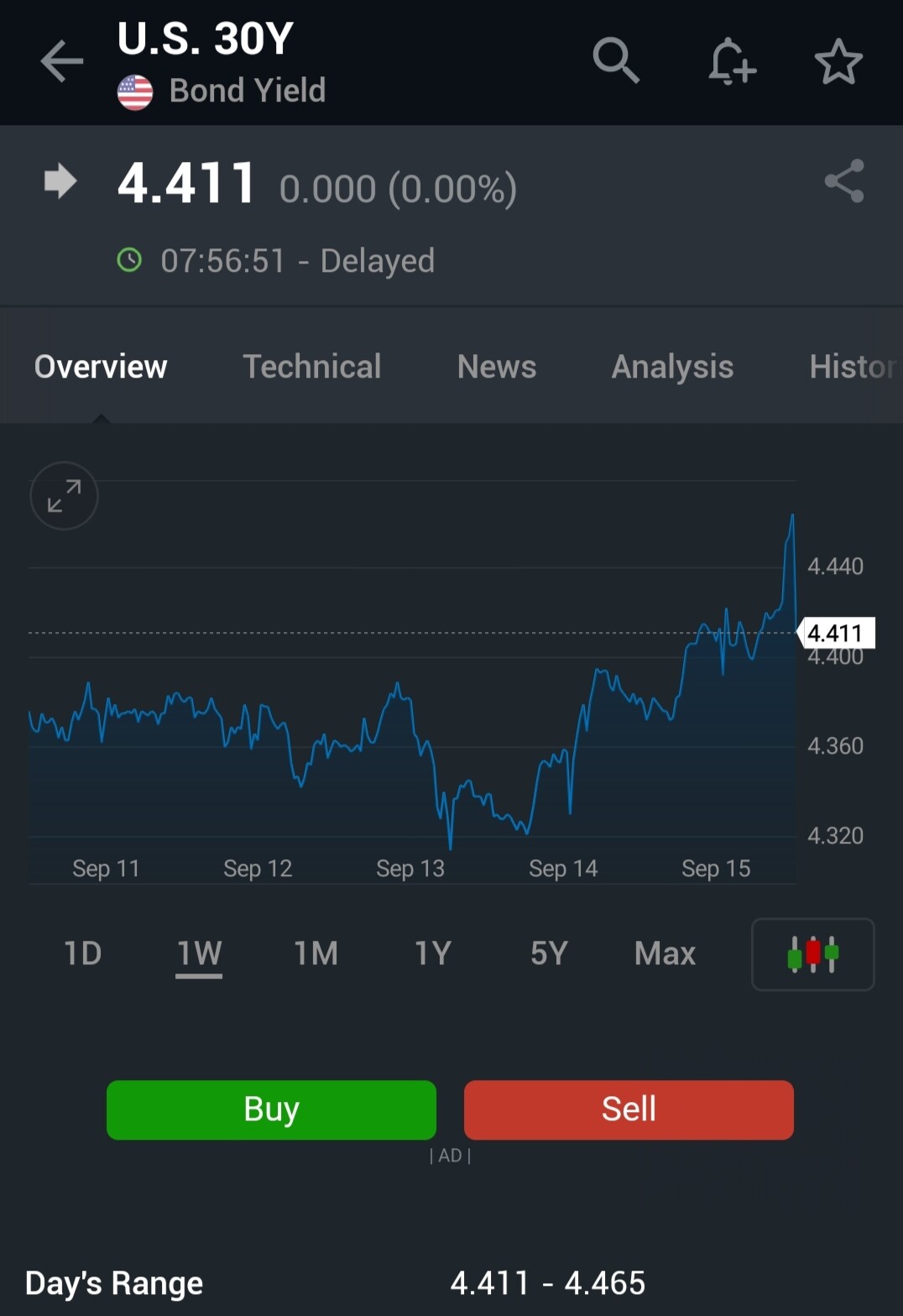Set chart range to 1M
Viewport: 903px width, 1316px height.
pos(316,953)
